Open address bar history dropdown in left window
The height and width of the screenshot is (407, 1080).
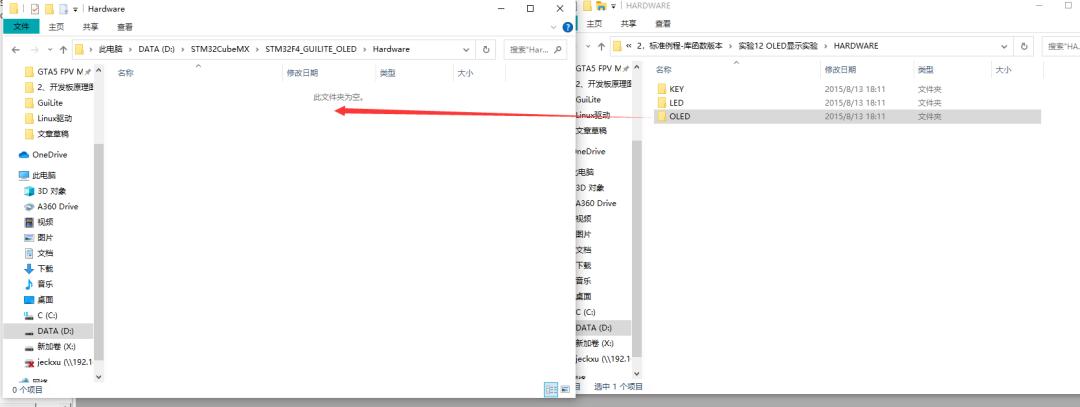[467, 49]
